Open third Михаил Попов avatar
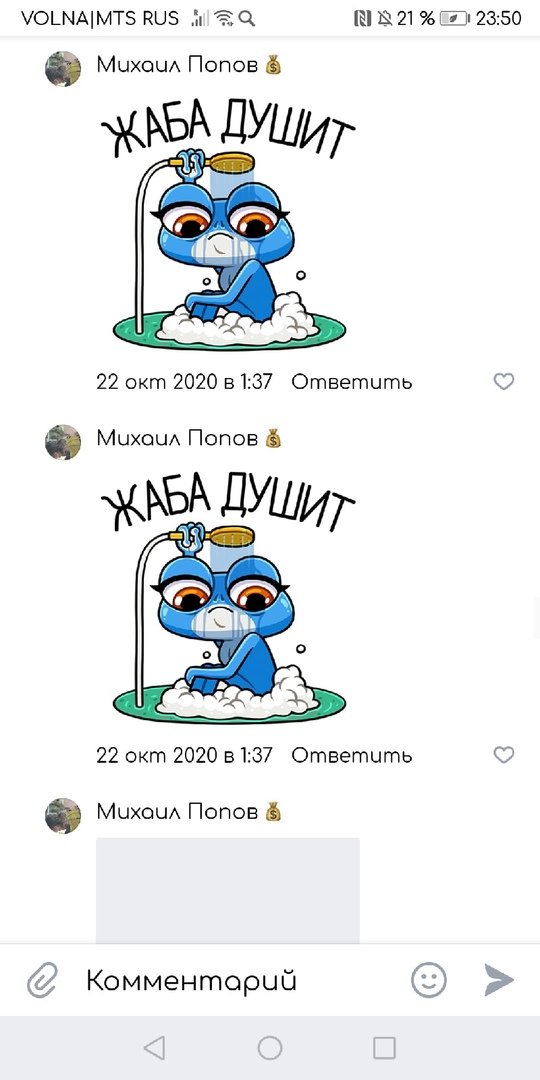This screenshot has height=1080, width=540. [x=63, y=816]
